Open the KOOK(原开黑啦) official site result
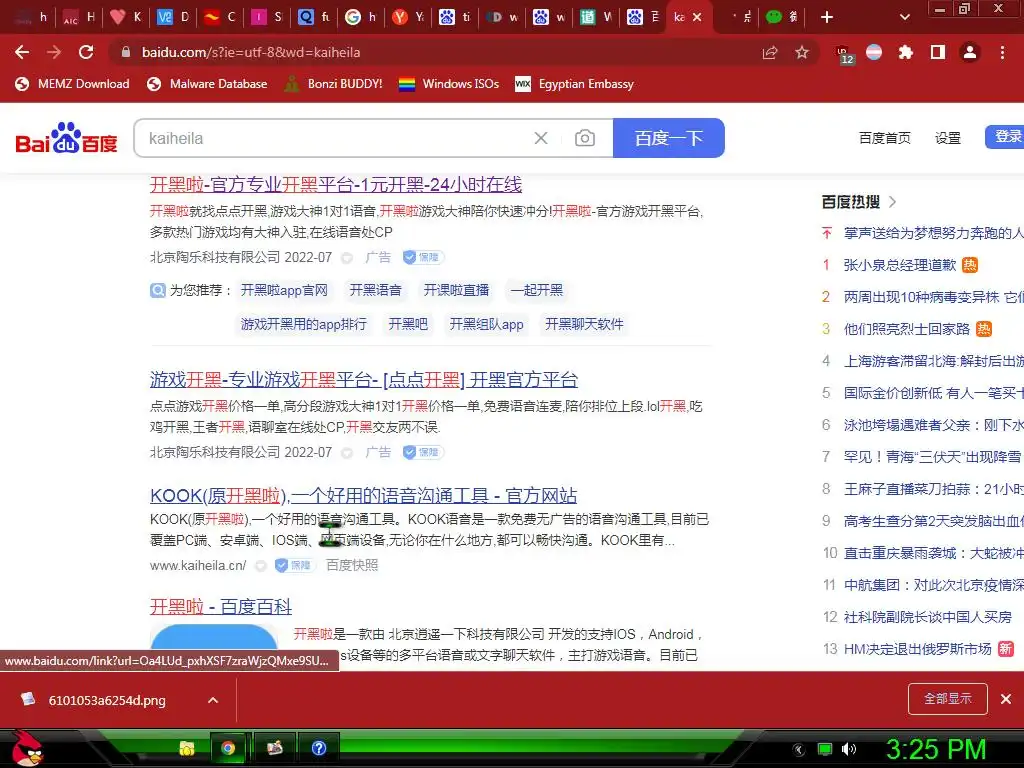The image size is (1024, 768). point(363,496)
